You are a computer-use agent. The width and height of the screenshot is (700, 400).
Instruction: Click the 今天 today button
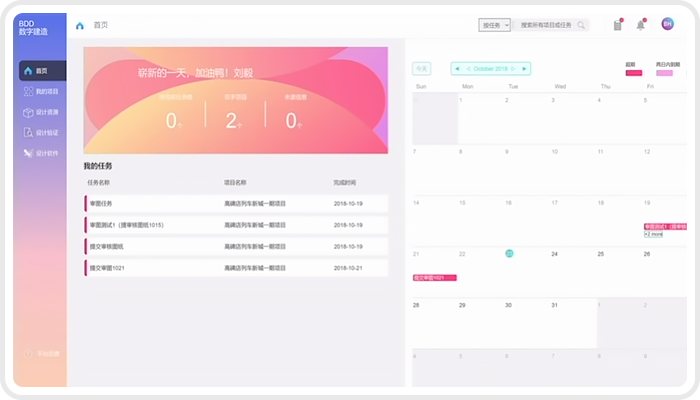click(422, 69)
